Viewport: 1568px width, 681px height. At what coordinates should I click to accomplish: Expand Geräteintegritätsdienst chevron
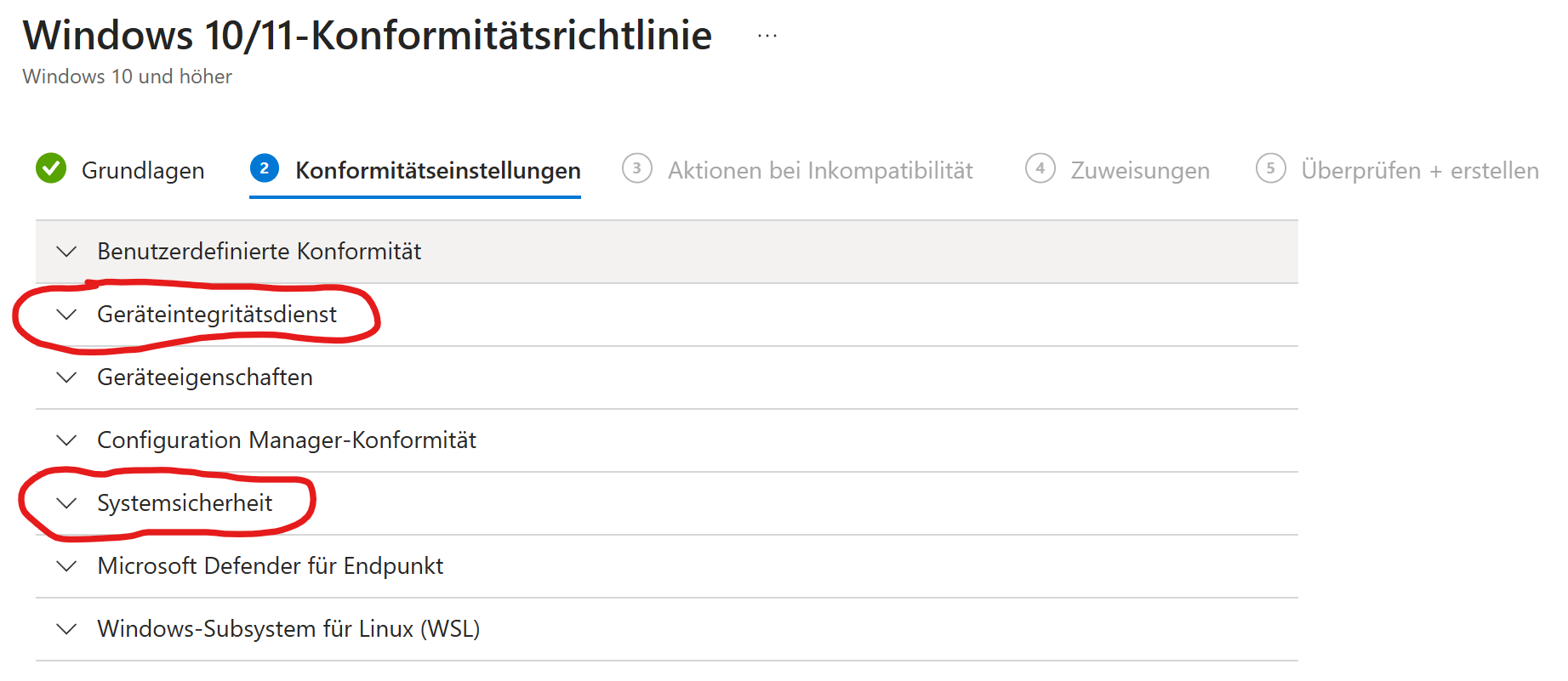[x=66, y=315]
